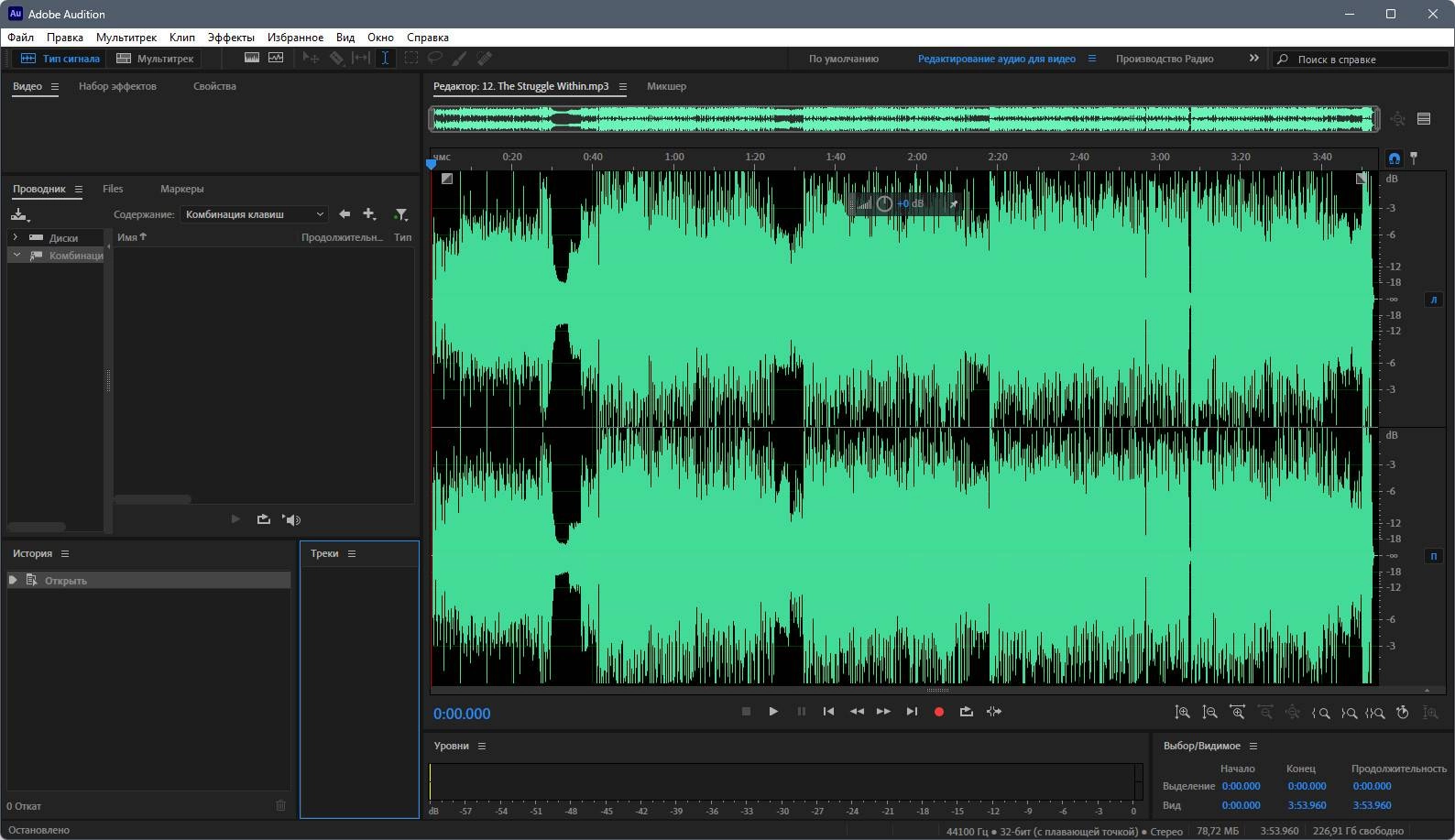Move playhead to next marker
Viewport: 1455px width, 840px height.
(x=912, y=711)
